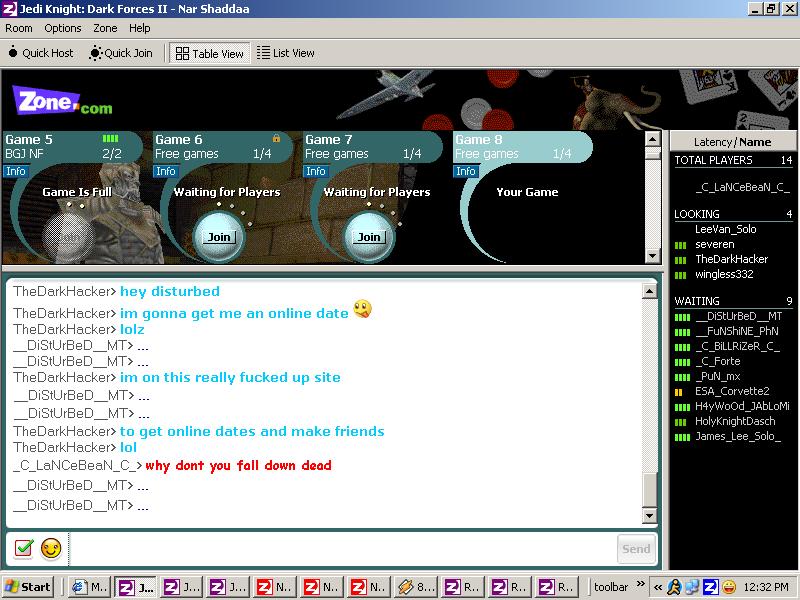The height and width of the screenshot is (600, 800).
Task: Click the 12:32 PM clock
Action: [x=766, y=587]
